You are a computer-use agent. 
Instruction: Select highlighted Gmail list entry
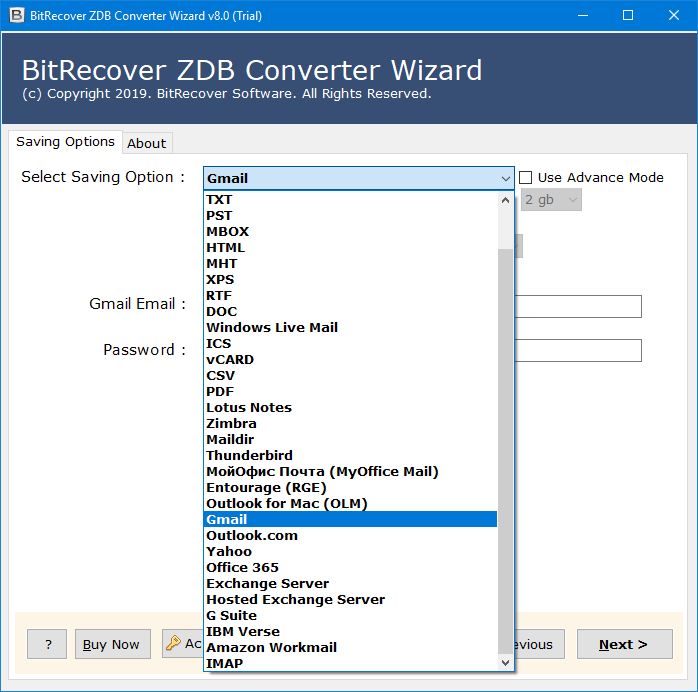click(x=350, y=519)
